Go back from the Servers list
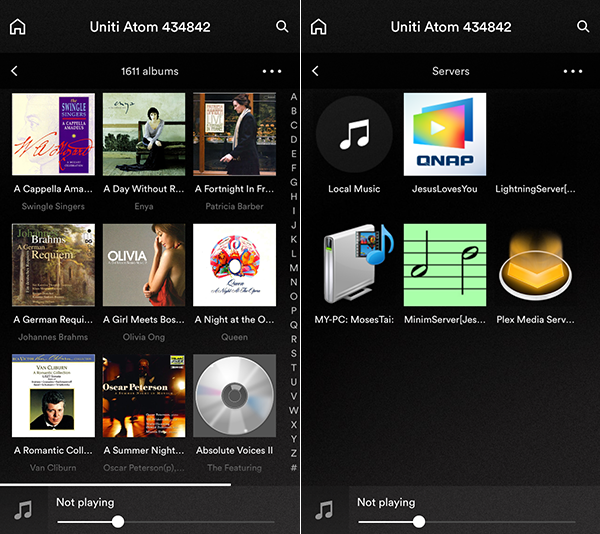Viewport: 600px width, 534px height. pyautogui.click(x=315, y=71)
